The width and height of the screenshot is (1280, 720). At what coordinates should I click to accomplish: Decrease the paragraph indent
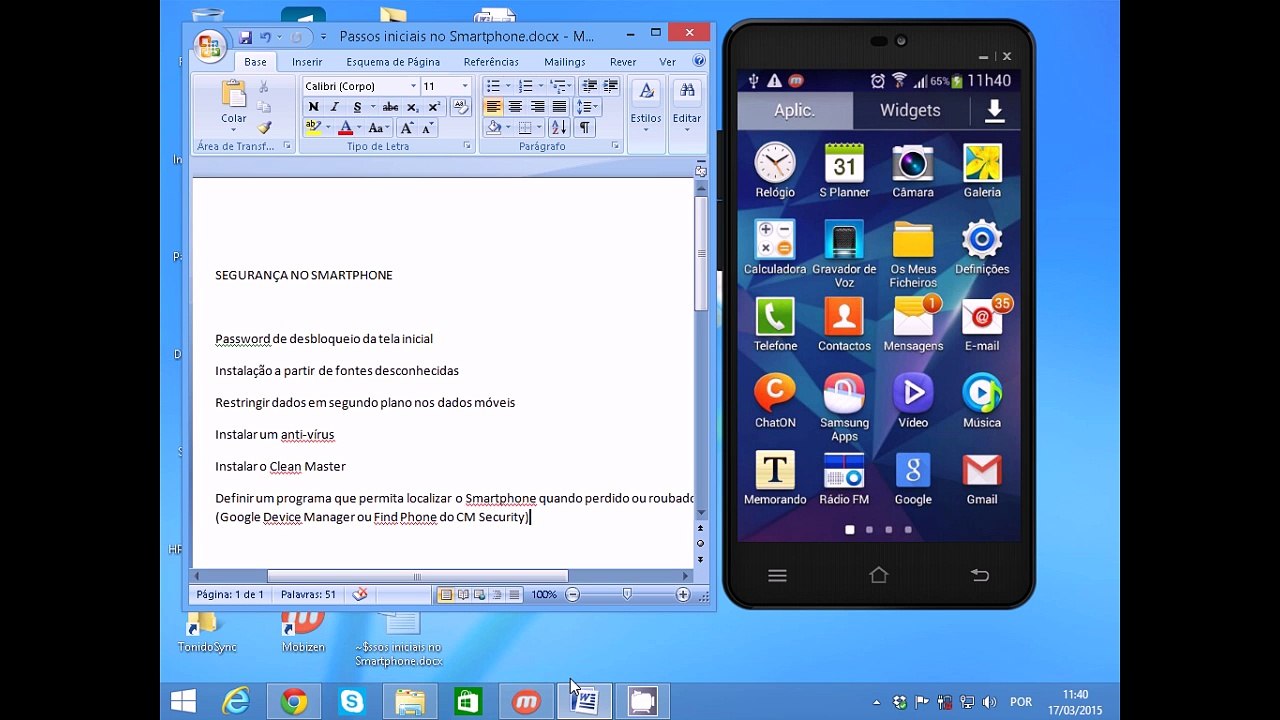589,86
